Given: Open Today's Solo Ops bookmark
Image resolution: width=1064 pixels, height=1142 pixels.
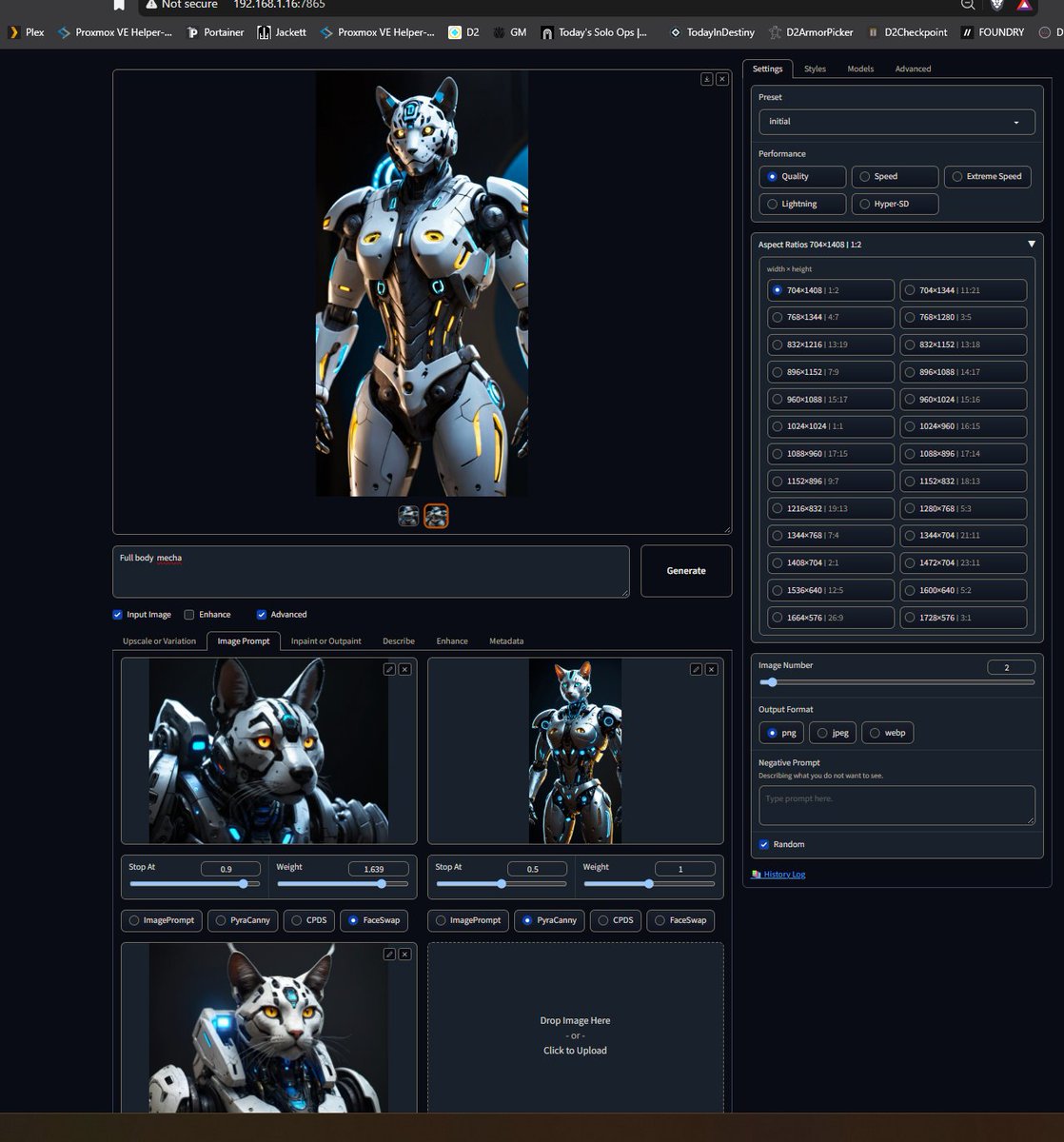Looking at the screenshot, I should pos(595,32).
